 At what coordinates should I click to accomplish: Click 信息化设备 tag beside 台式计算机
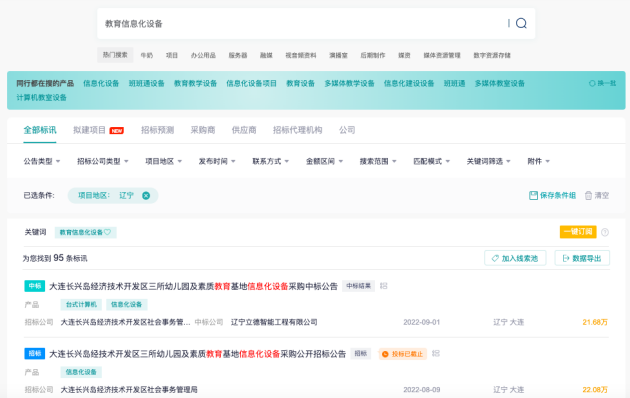tap(127, 304)
